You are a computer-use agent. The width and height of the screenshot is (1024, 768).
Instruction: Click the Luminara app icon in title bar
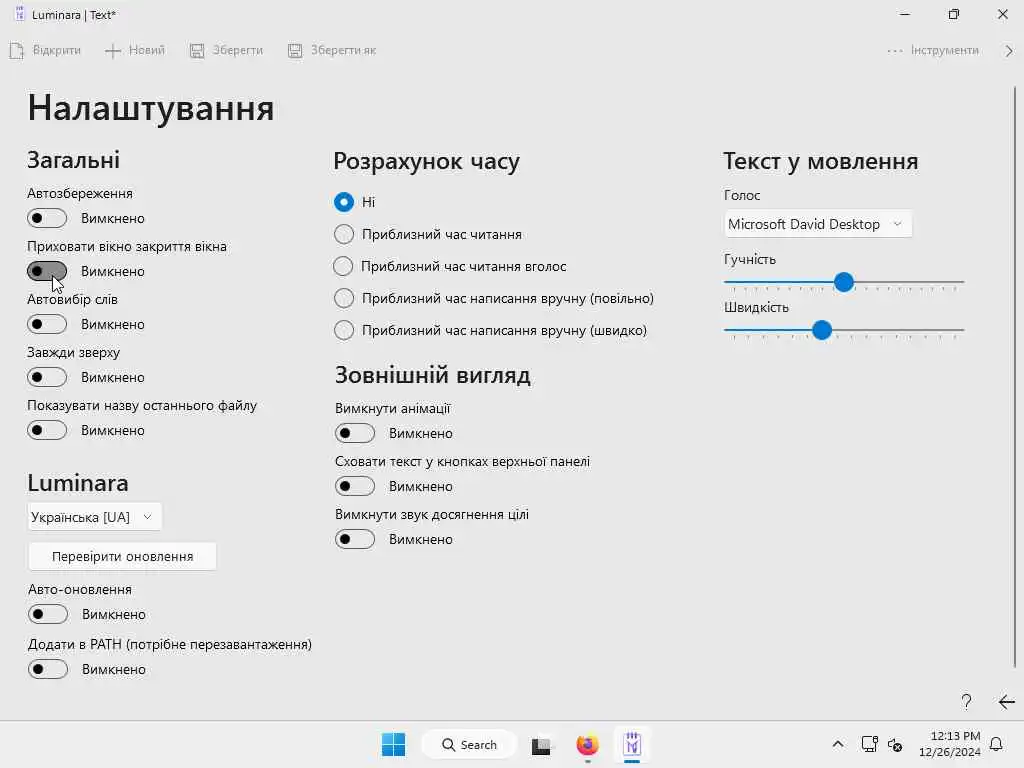20,14
